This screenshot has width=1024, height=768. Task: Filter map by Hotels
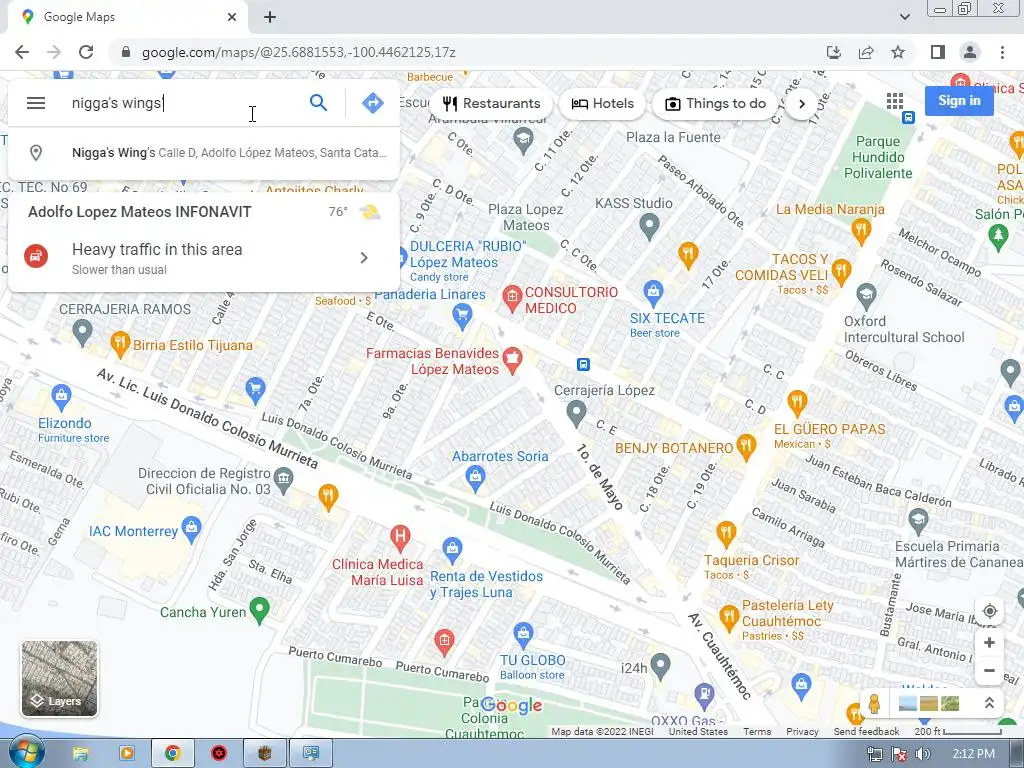tap(602, 103)
